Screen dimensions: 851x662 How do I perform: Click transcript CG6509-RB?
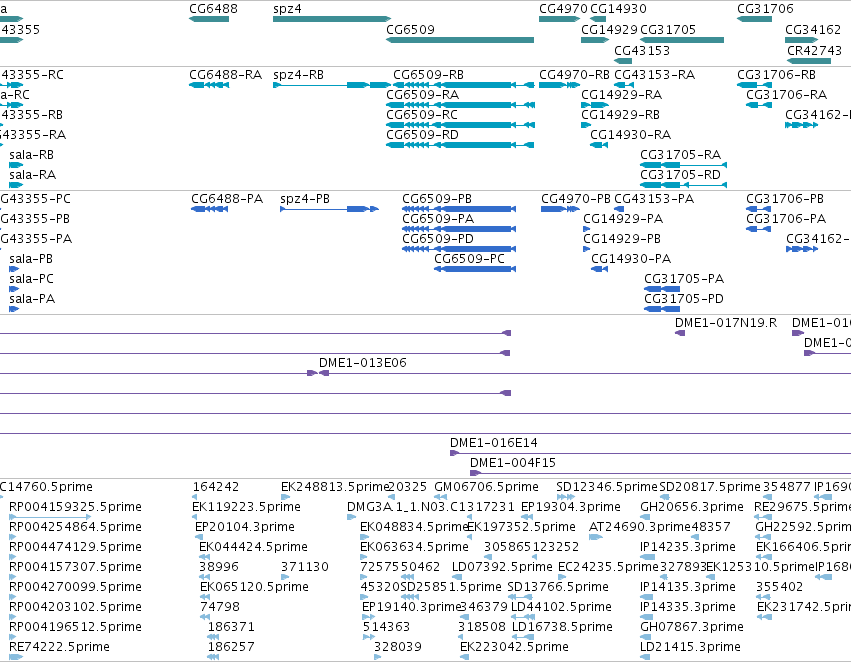[x=428, y=74]
